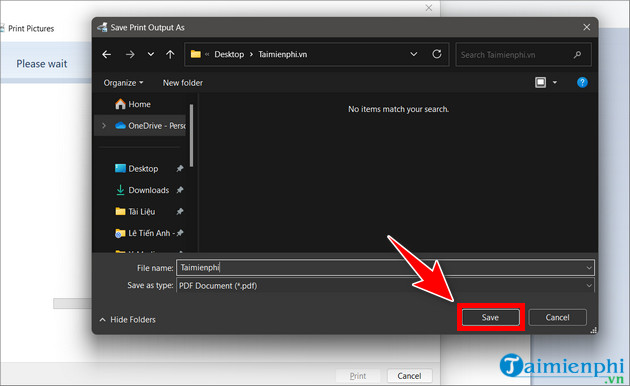
Task: Click the Home icon in navigation pane
Action: tap(120, 104)
